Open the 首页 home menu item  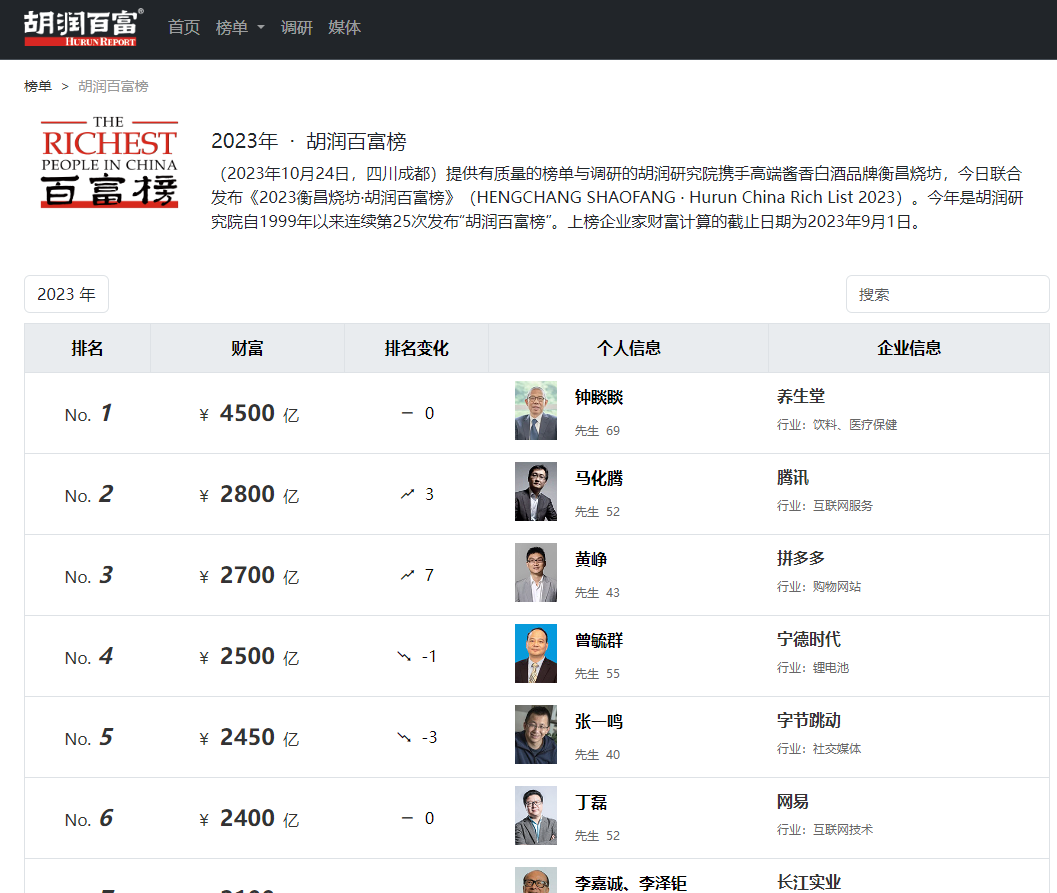pyautogui.click(x=184, y=28)
